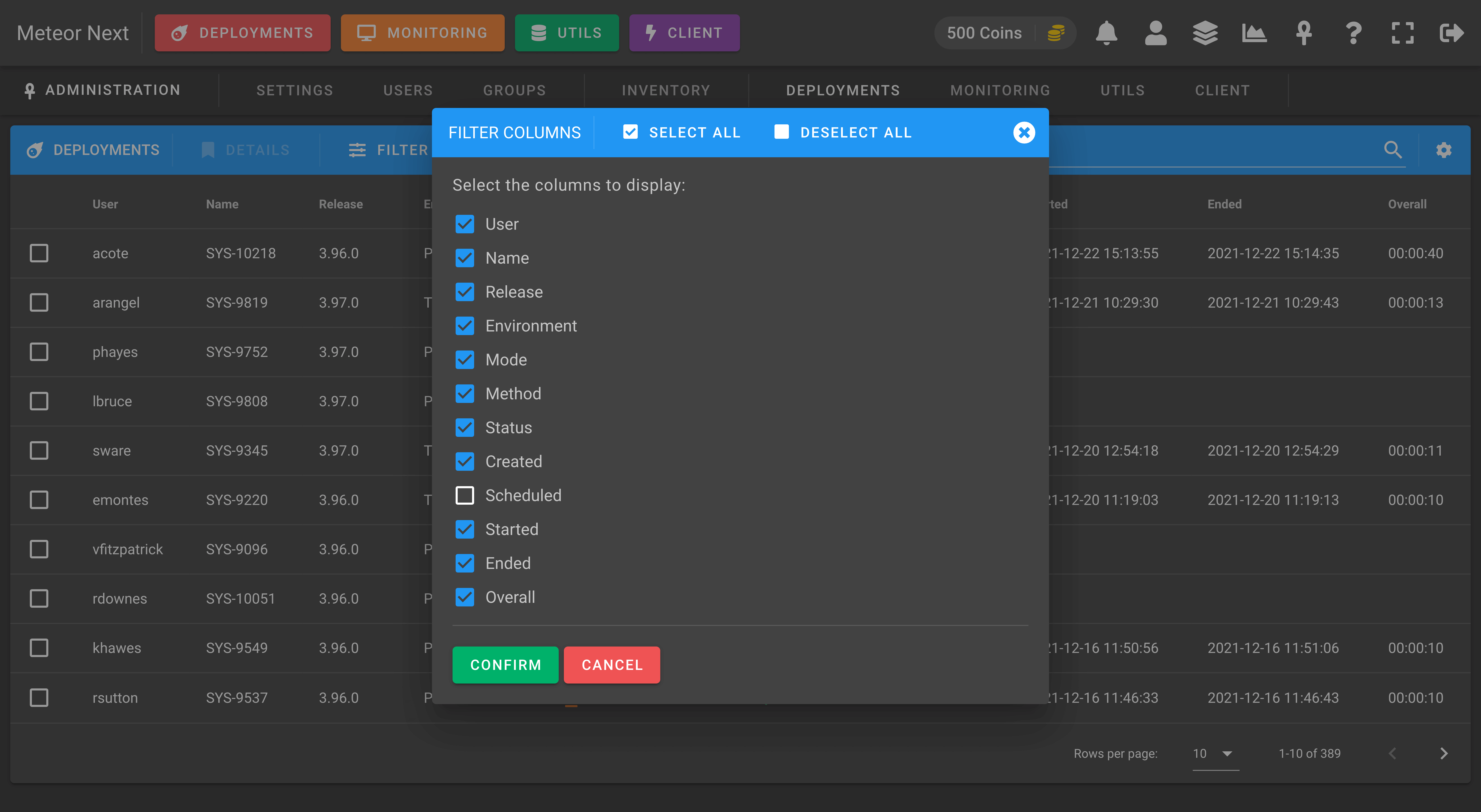
Task: Open the top Monitoring button
Action: pyautogui.click(x=422, y=33)
